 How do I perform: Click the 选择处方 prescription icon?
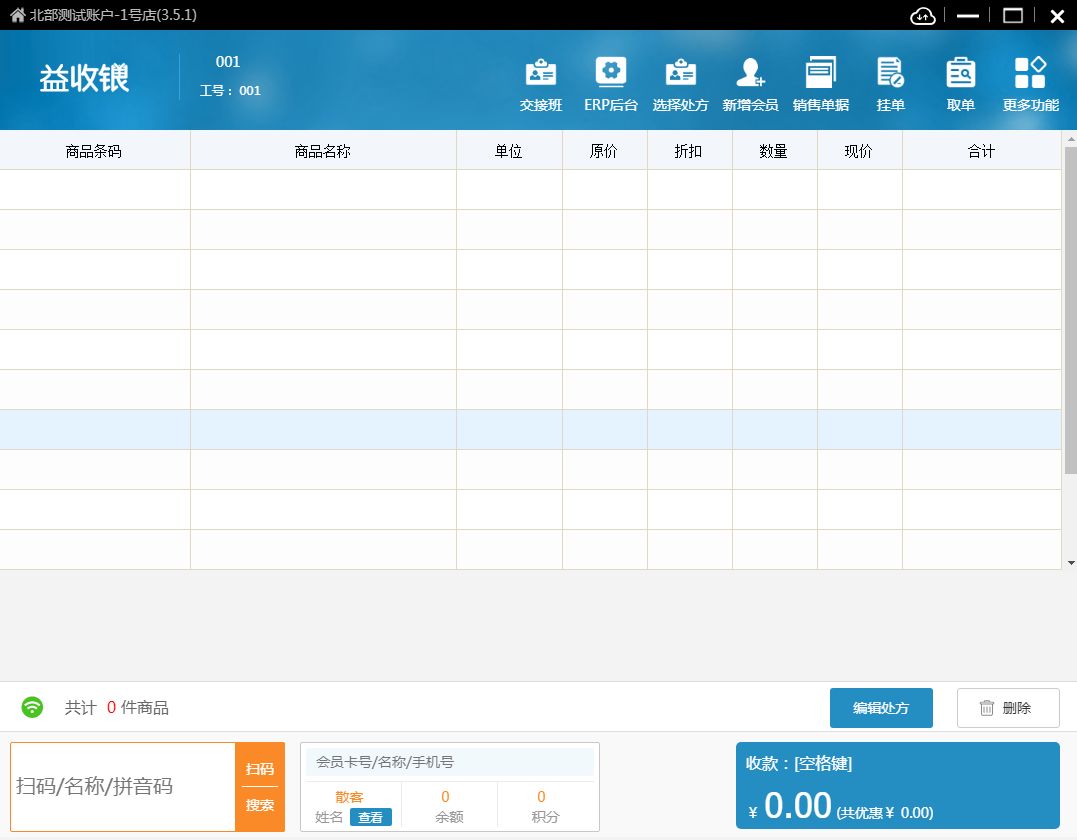click(681, 84)
